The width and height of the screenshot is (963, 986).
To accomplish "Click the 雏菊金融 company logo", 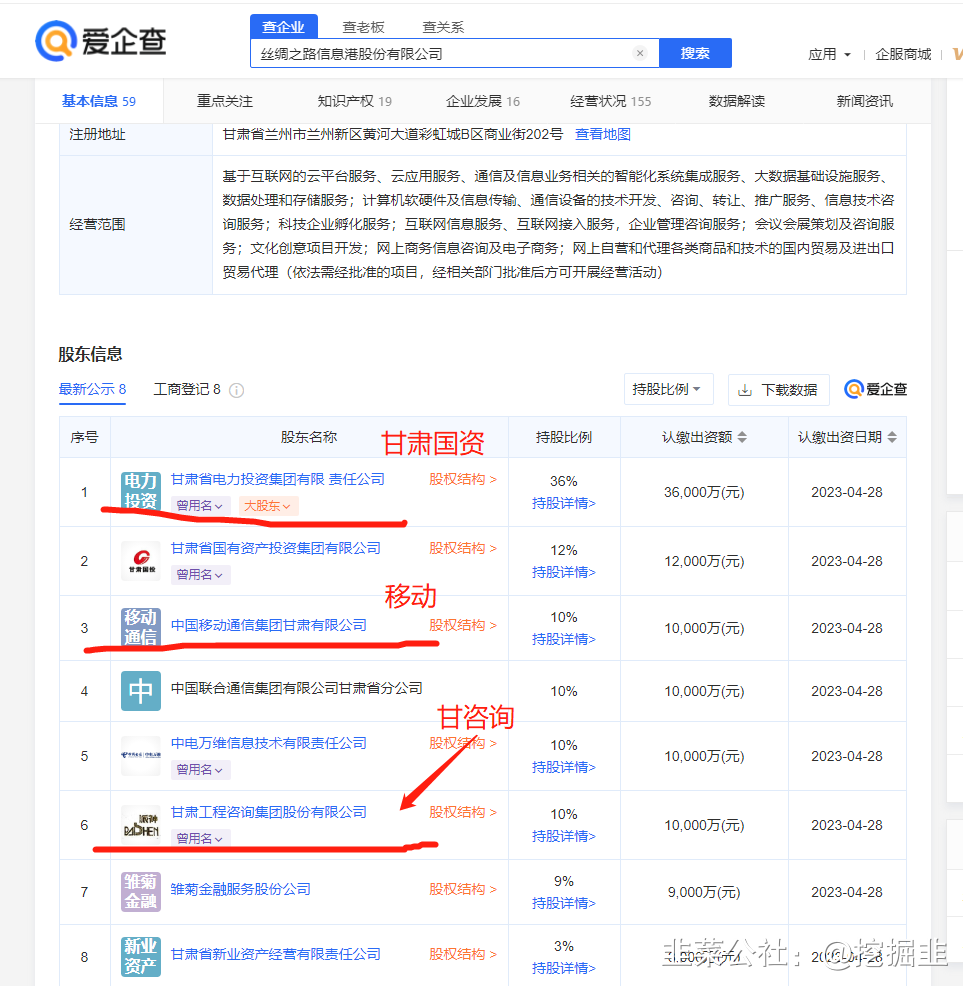I will coord(140,892).
